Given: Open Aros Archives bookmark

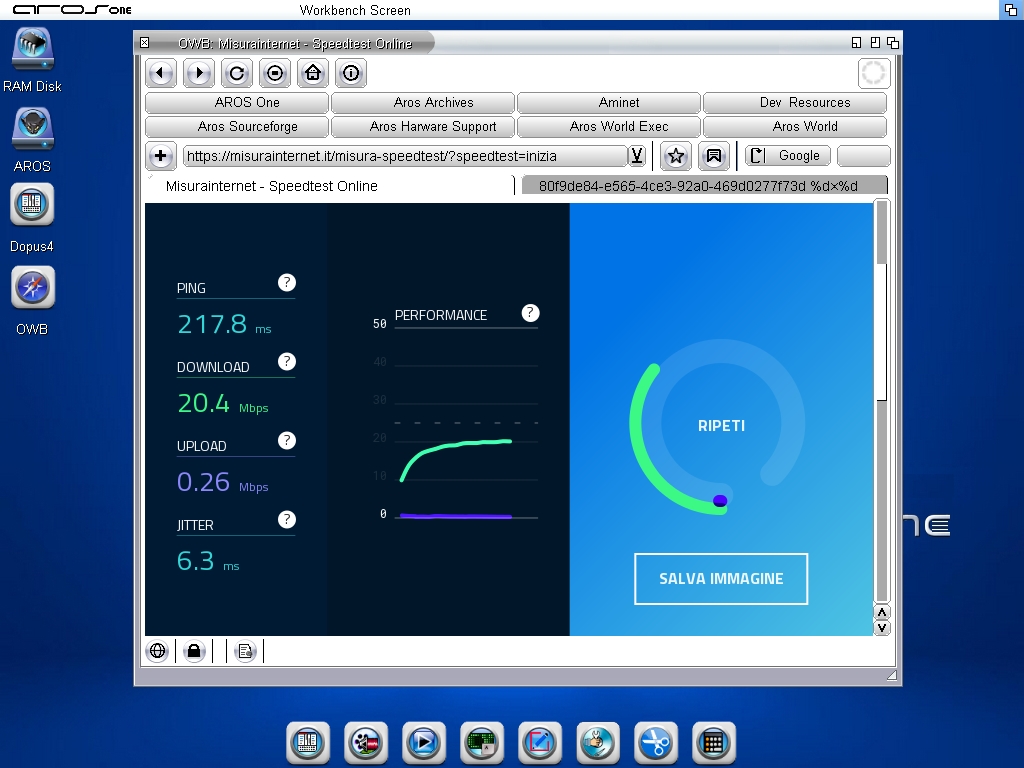Looking at the screenshot, I should click(x=423, y=103).
